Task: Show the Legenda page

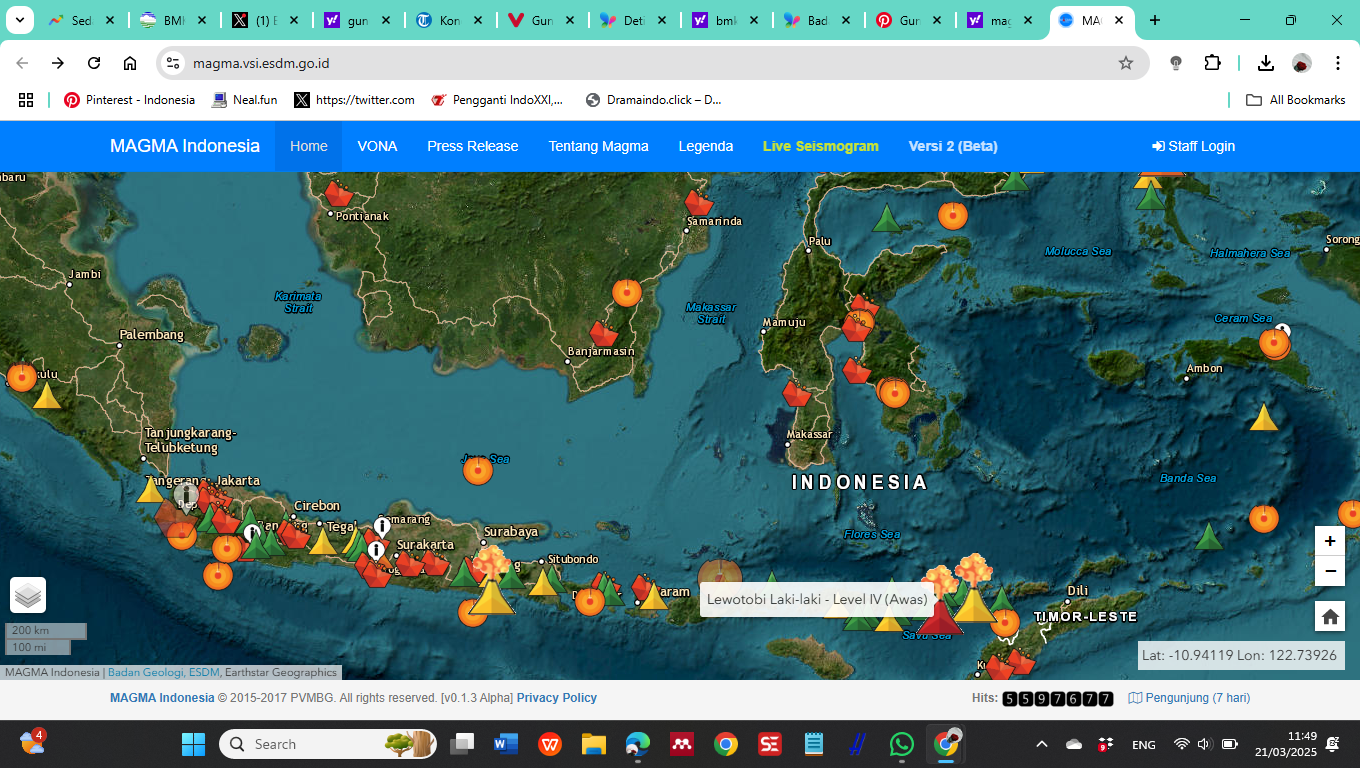Action: point(706,146)
